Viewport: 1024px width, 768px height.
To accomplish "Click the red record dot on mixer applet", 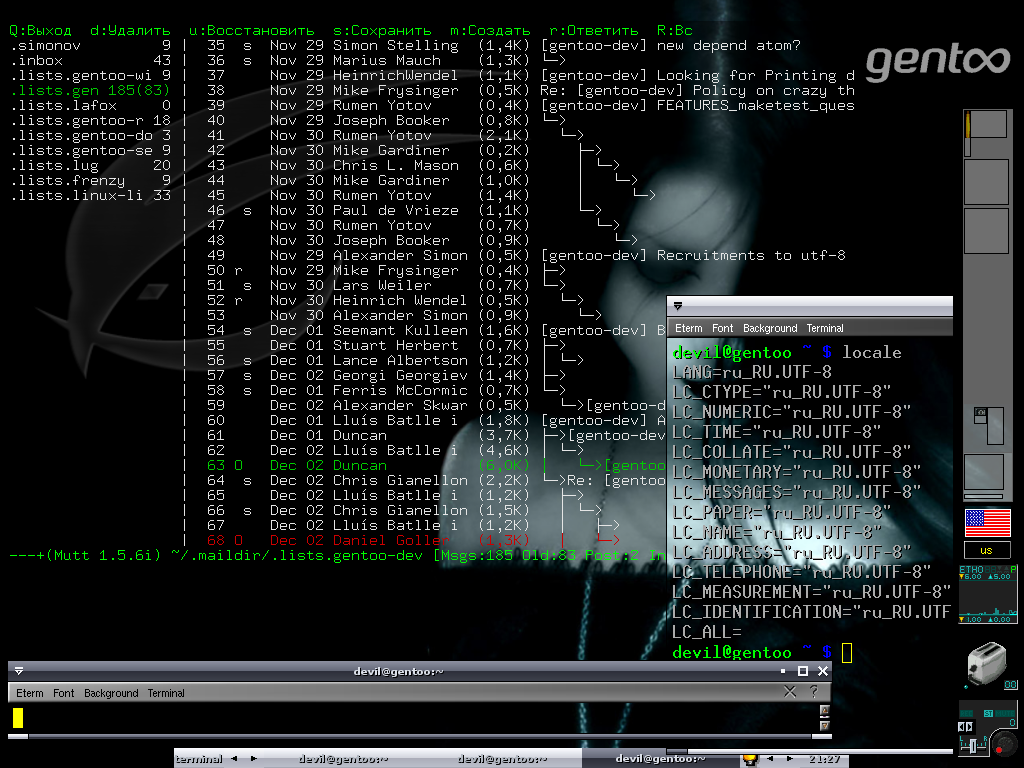I will tap(1000, 750).
